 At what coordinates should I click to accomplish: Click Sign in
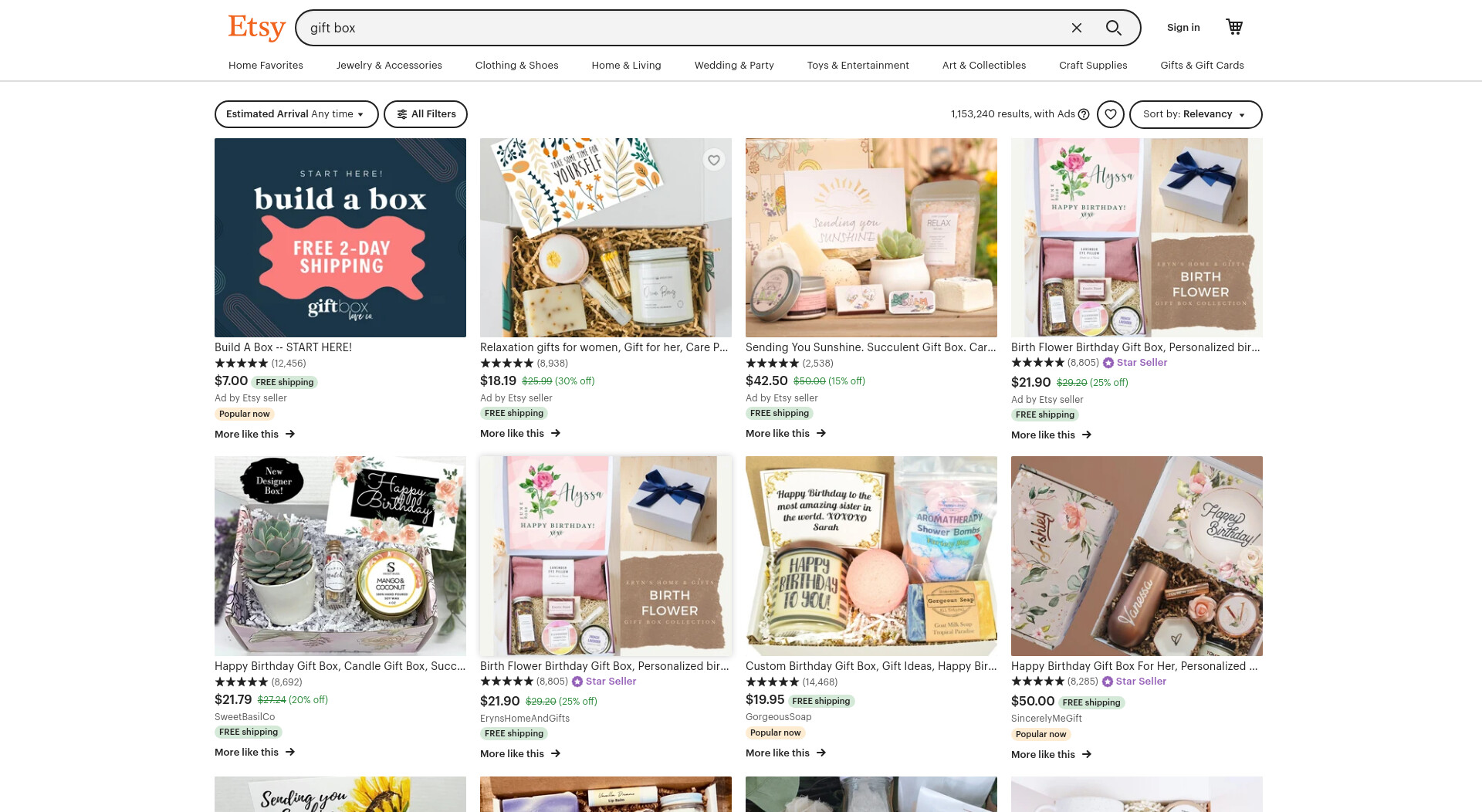click(x=1183, y=28)
